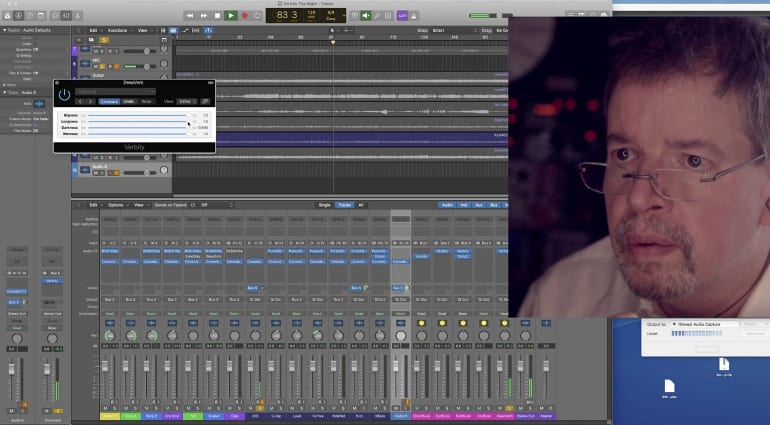Solo the Guitar channel strip

(280, 408)
